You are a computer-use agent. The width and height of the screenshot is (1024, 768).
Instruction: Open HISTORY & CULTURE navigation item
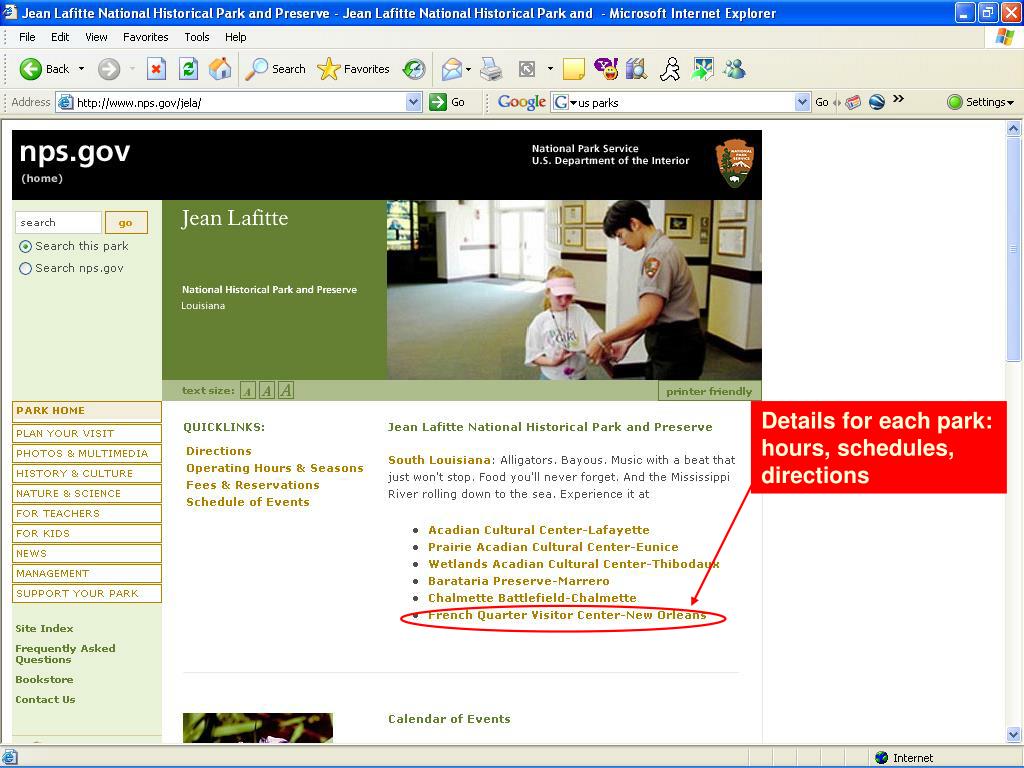click(x=87, y=473)
